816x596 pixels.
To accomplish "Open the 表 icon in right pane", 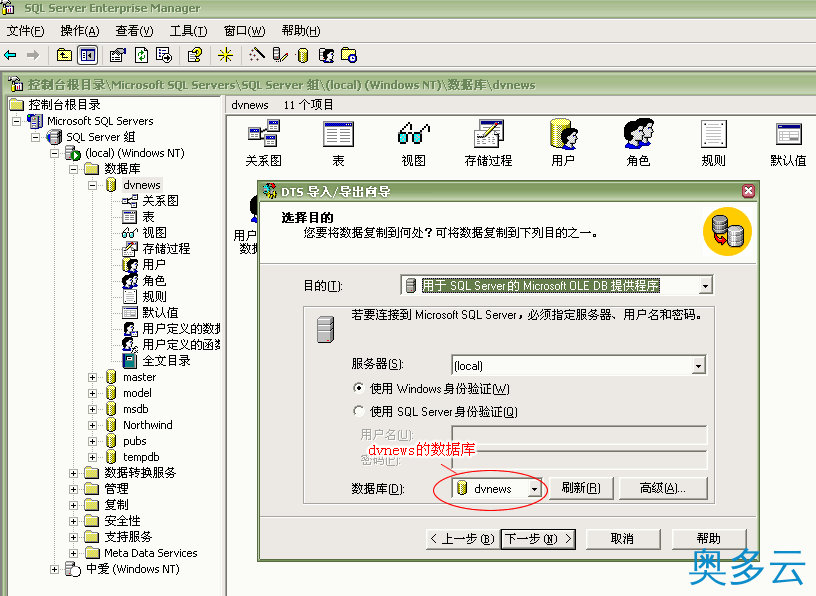I will pos(338,143).
